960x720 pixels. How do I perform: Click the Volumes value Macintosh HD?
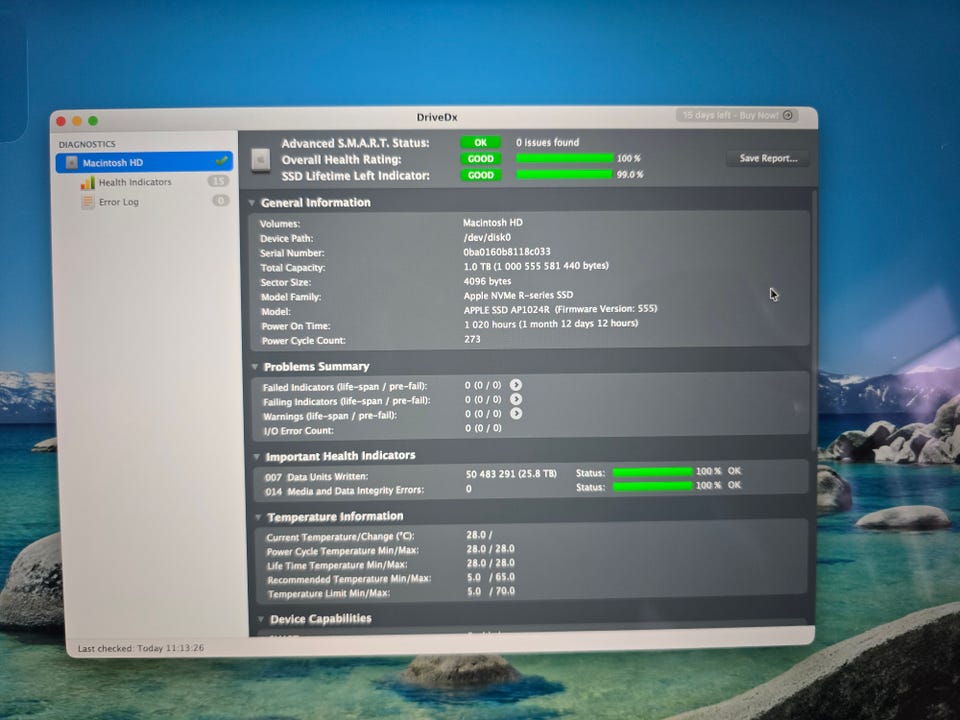point(493,223)
